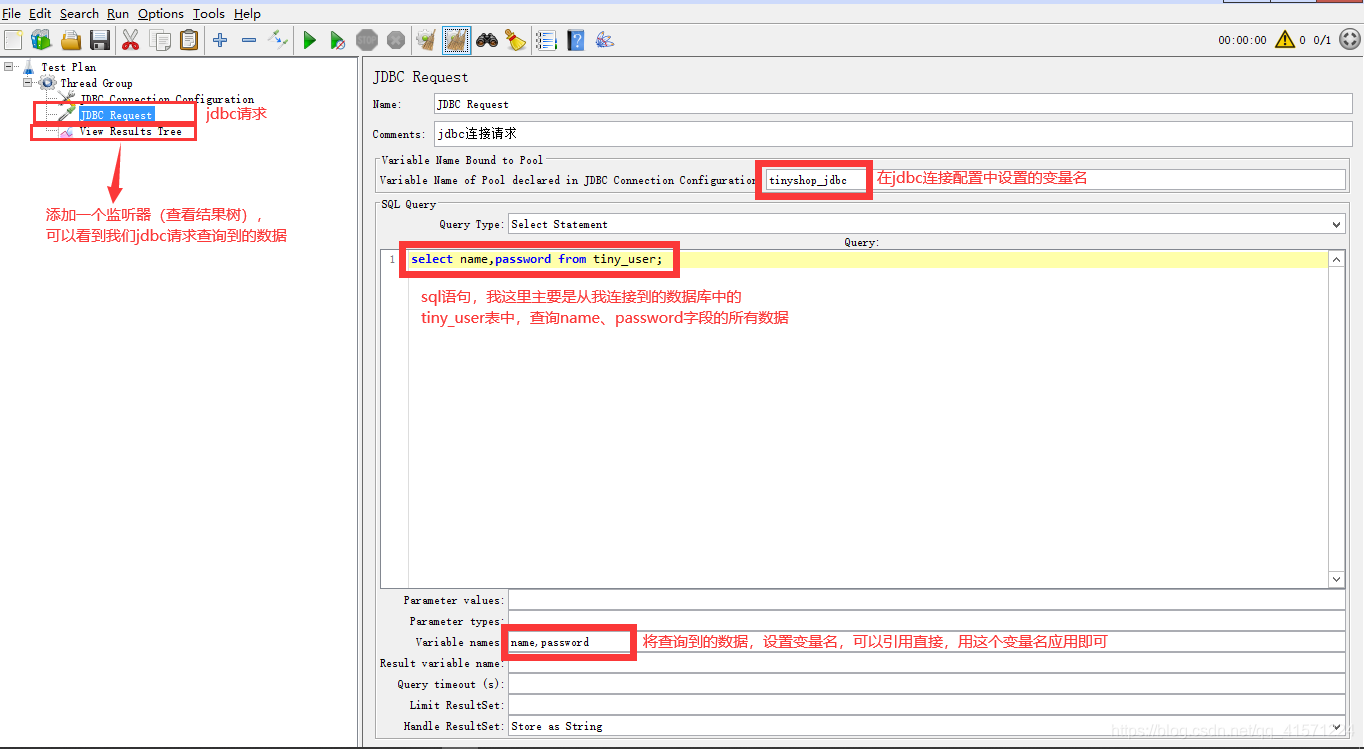The height and width of the screenshot is (749, 1364).
Task: Click the Query timeout field
Action: coord(926,684)
